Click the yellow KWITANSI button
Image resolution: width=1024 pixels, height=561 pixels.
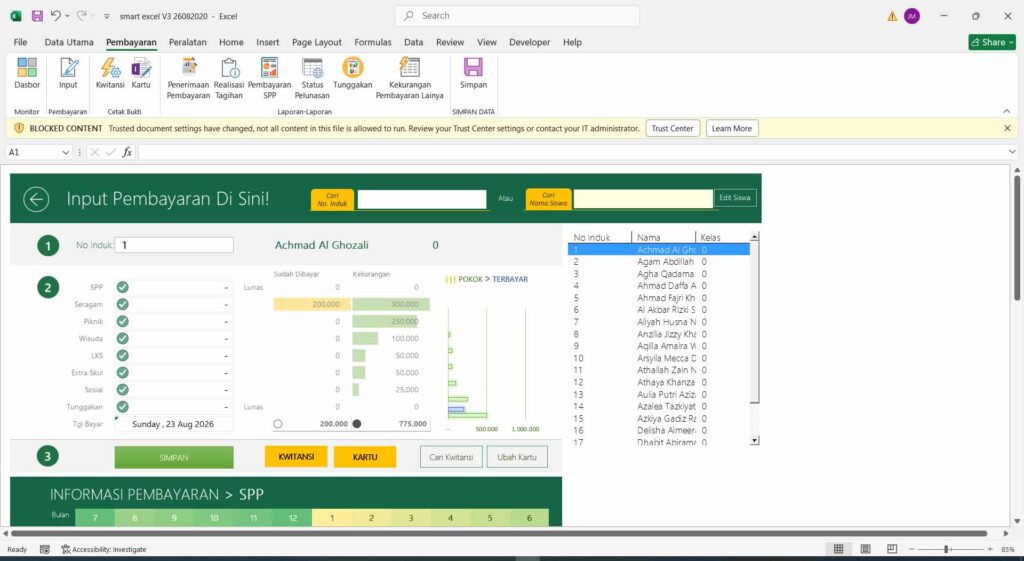(296, 457)
